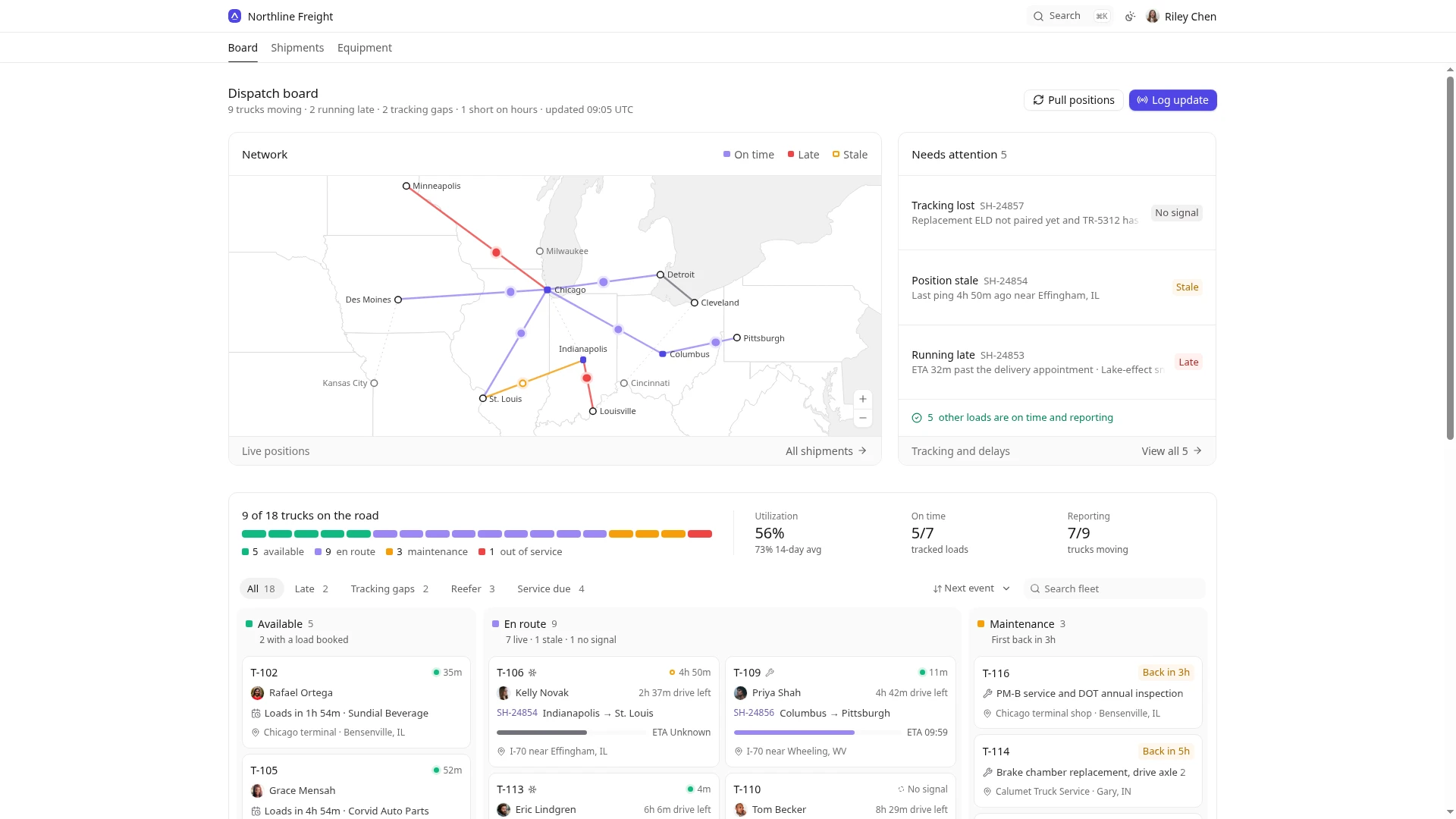Viewport: 1456px width, 819px height.
Task: Click the Detroit node on the map
Action: pyautogui.click(x=661, y=275)
